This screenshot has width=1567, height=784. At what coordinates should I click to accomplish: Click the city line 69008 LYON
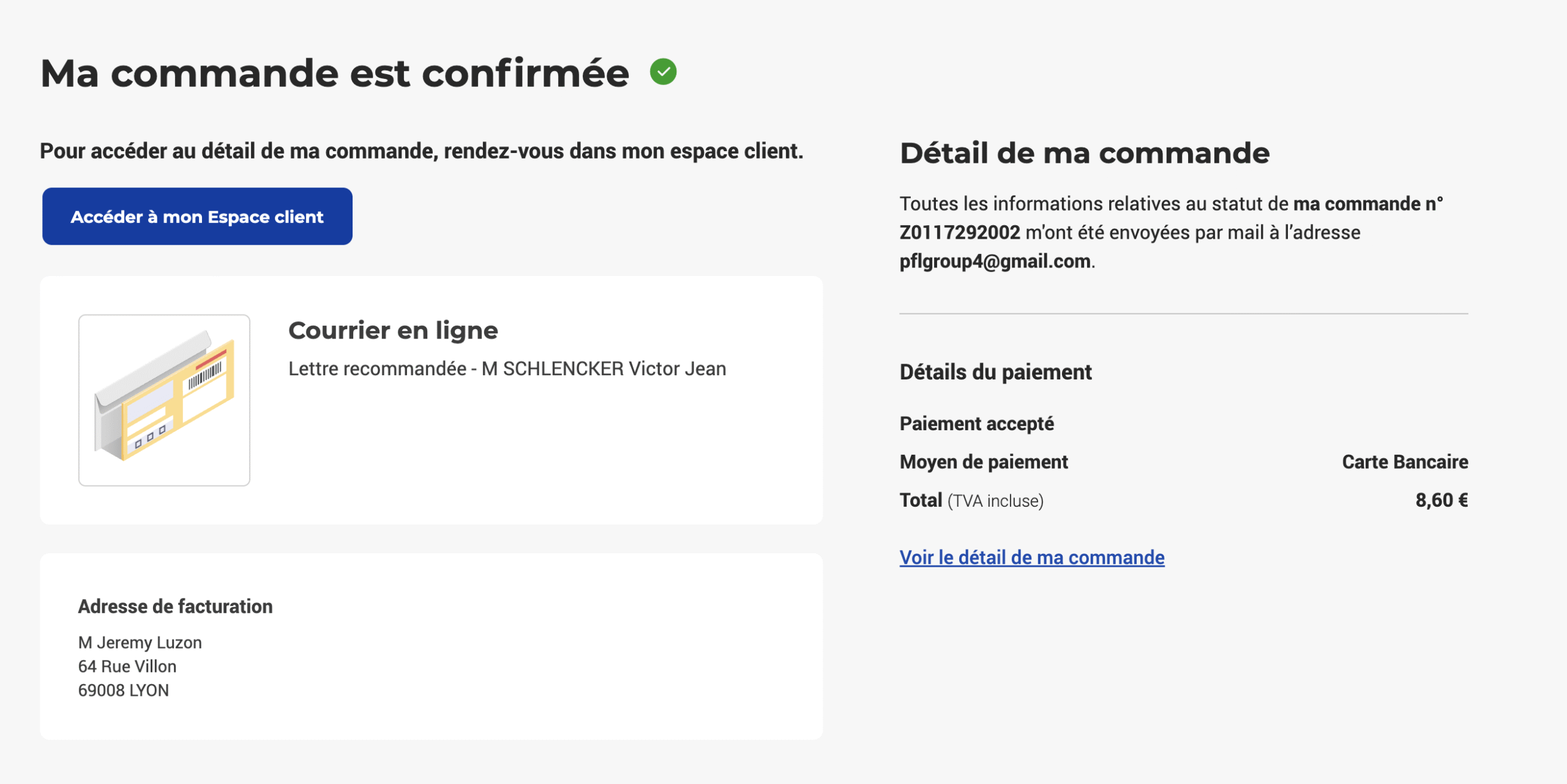(123, 690)
